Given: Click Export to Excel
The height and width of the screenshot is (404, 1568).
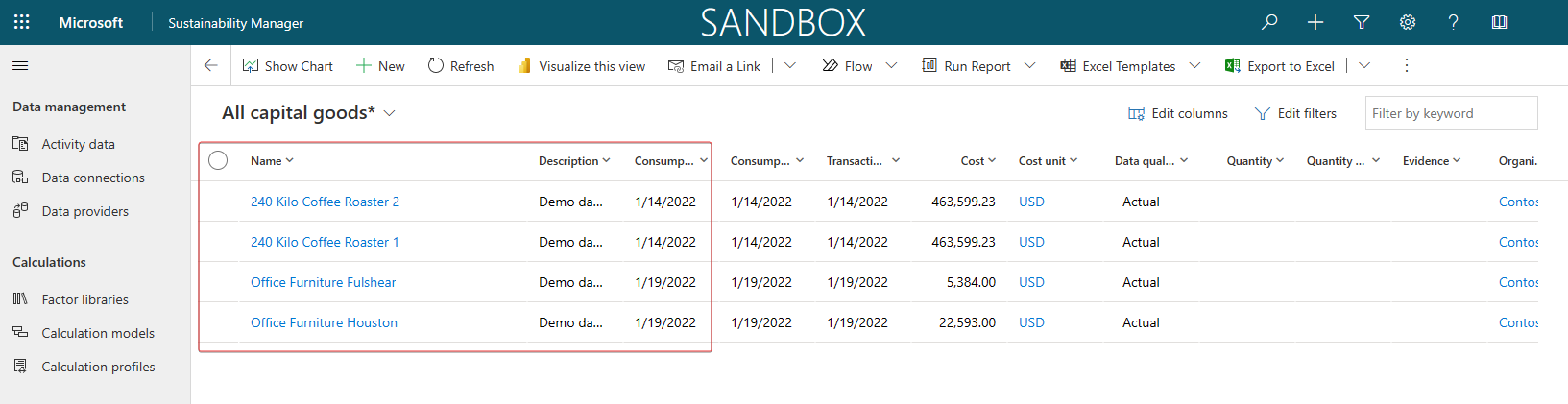Looking at the screenshot, I should [x=1280, y=66].
